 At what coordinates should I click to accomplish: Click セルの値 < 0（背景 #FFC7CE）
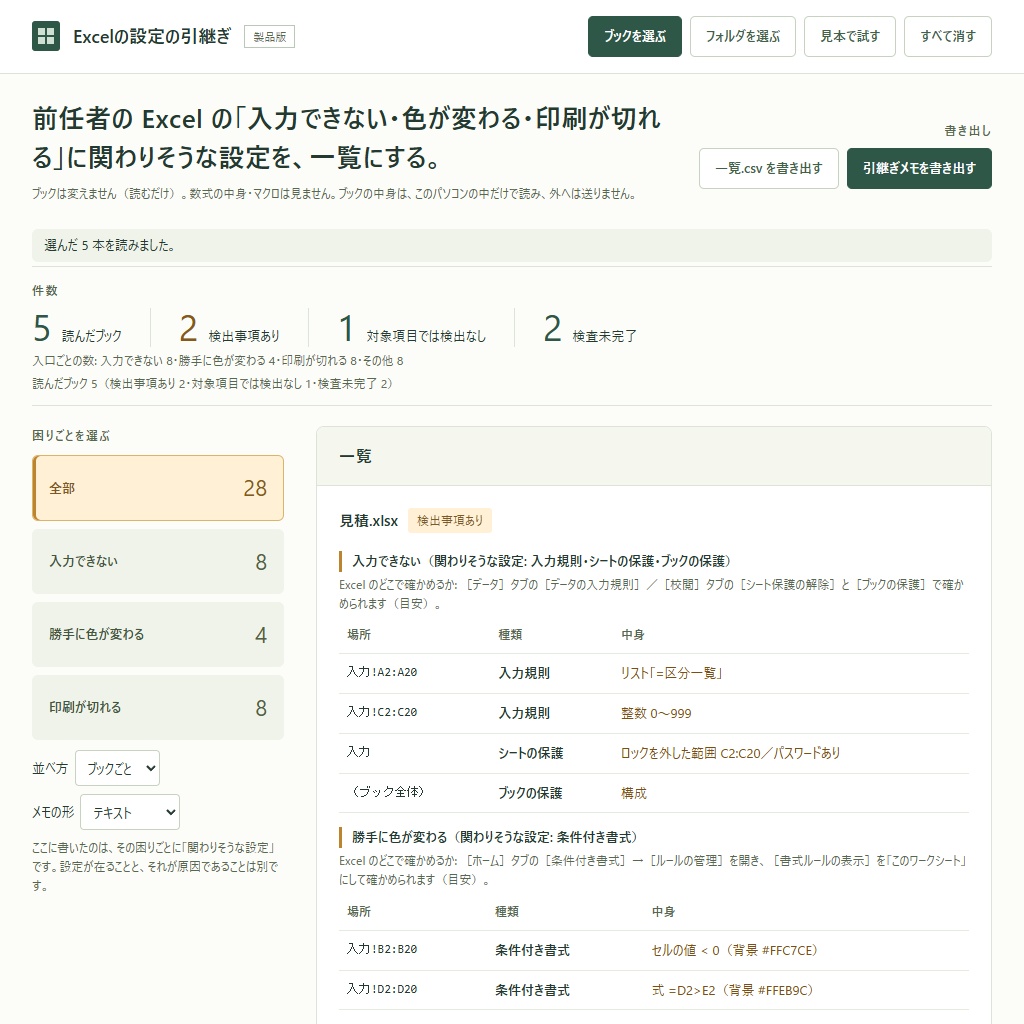pyautogui.click(x=737, y=950)
